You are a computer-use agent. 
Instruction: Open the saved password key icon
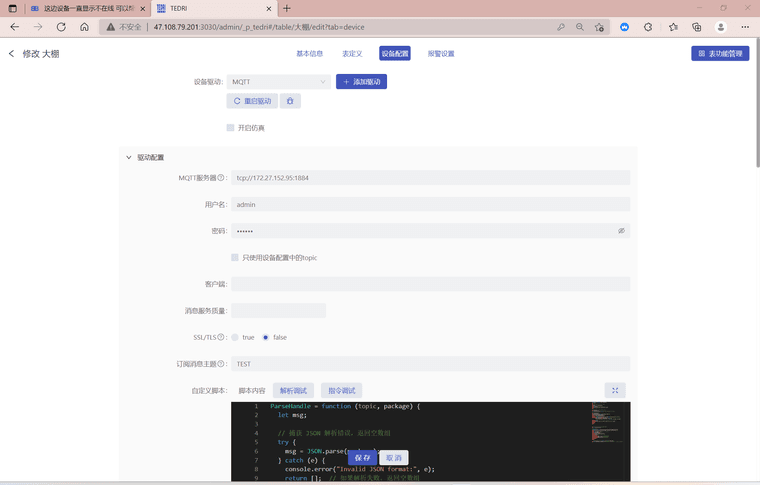pos(561,27)
